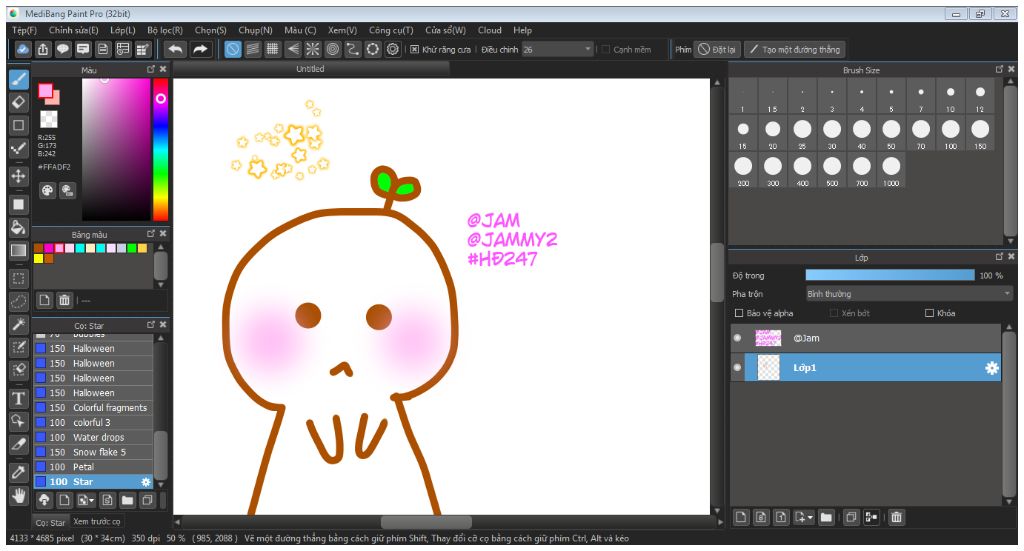Open the Lớp(L) menu
1024x551 pixels.
point(122,30)
